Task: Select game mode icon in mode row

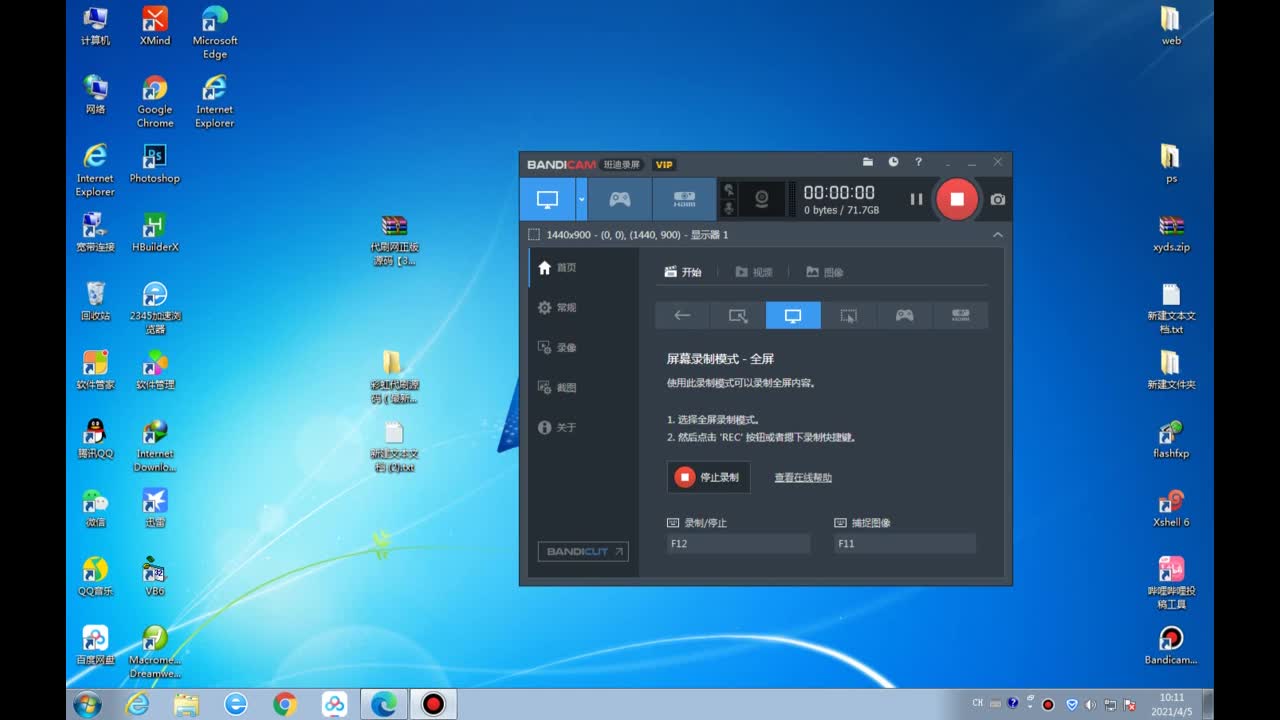Action: coord(904,315)
